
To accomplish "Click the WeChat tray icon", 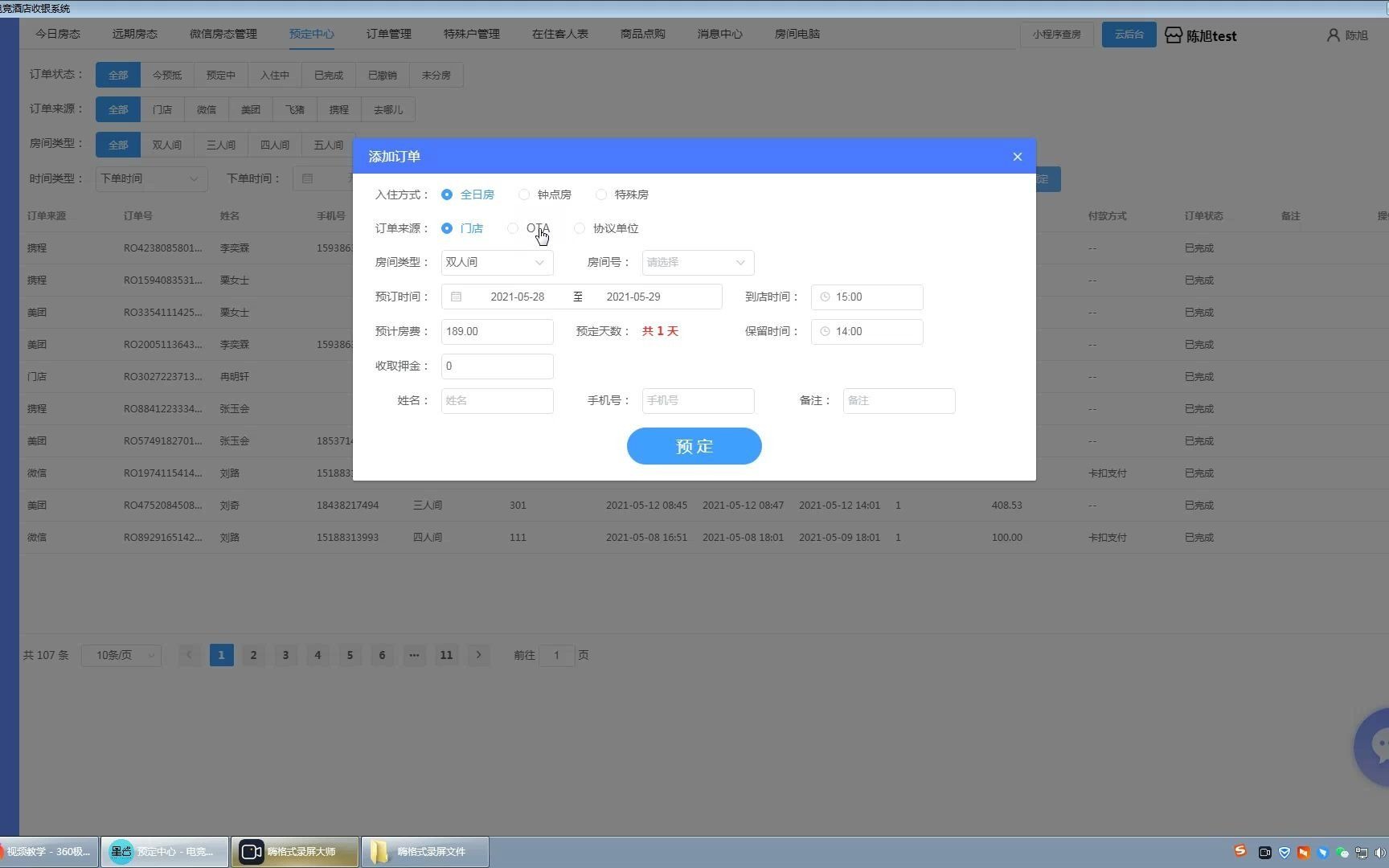I will (x=1342, y=853).
